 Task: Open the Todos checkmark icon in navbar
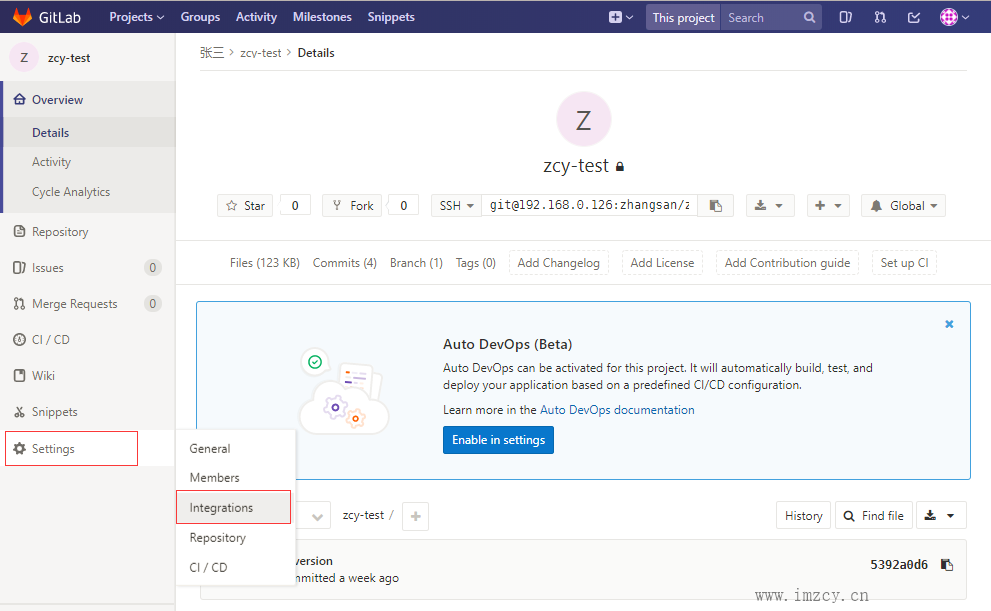[913, 17]
